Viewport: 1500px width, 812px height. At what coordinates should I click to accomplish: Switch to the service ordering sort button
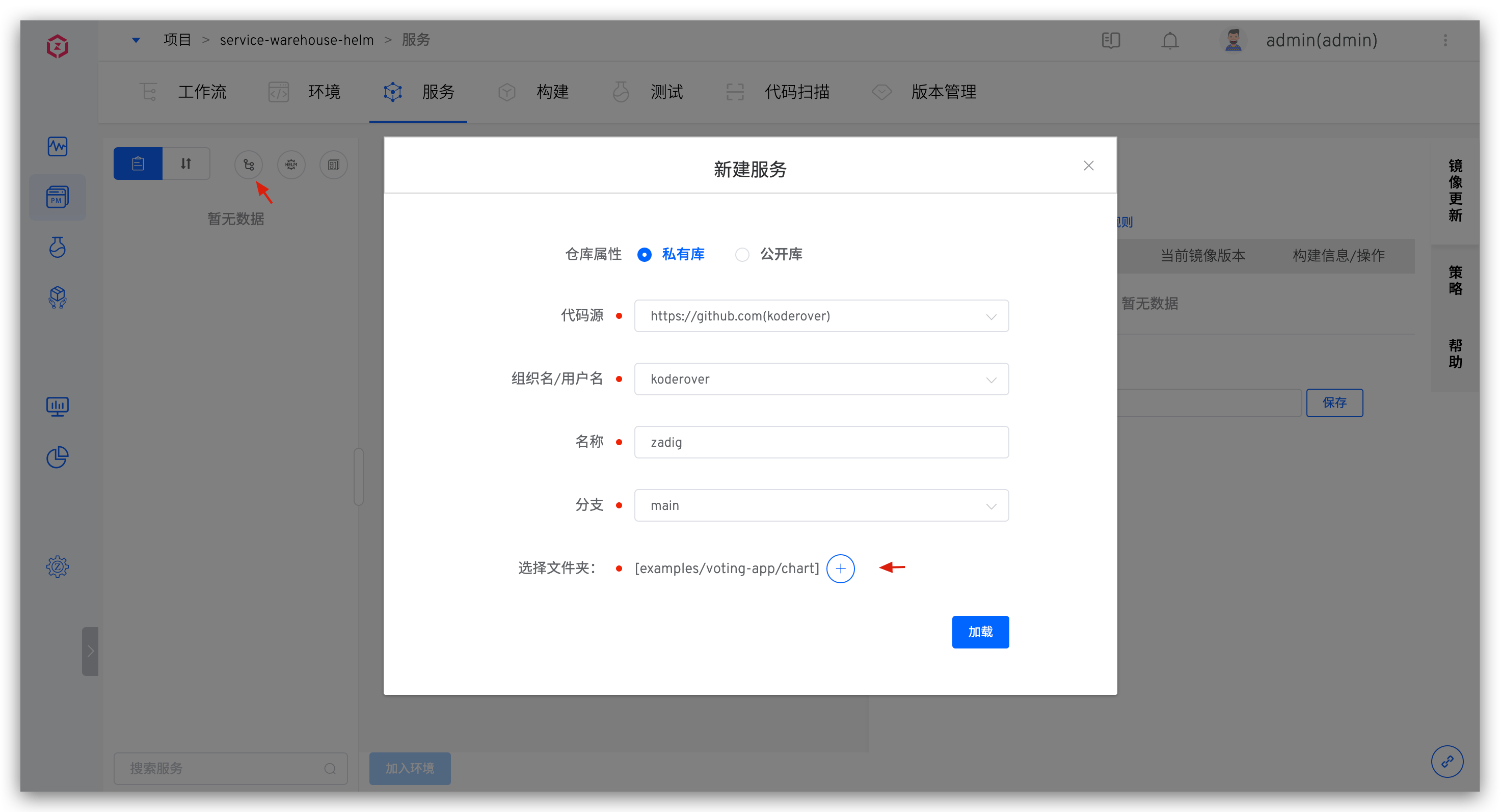[186, 164]
